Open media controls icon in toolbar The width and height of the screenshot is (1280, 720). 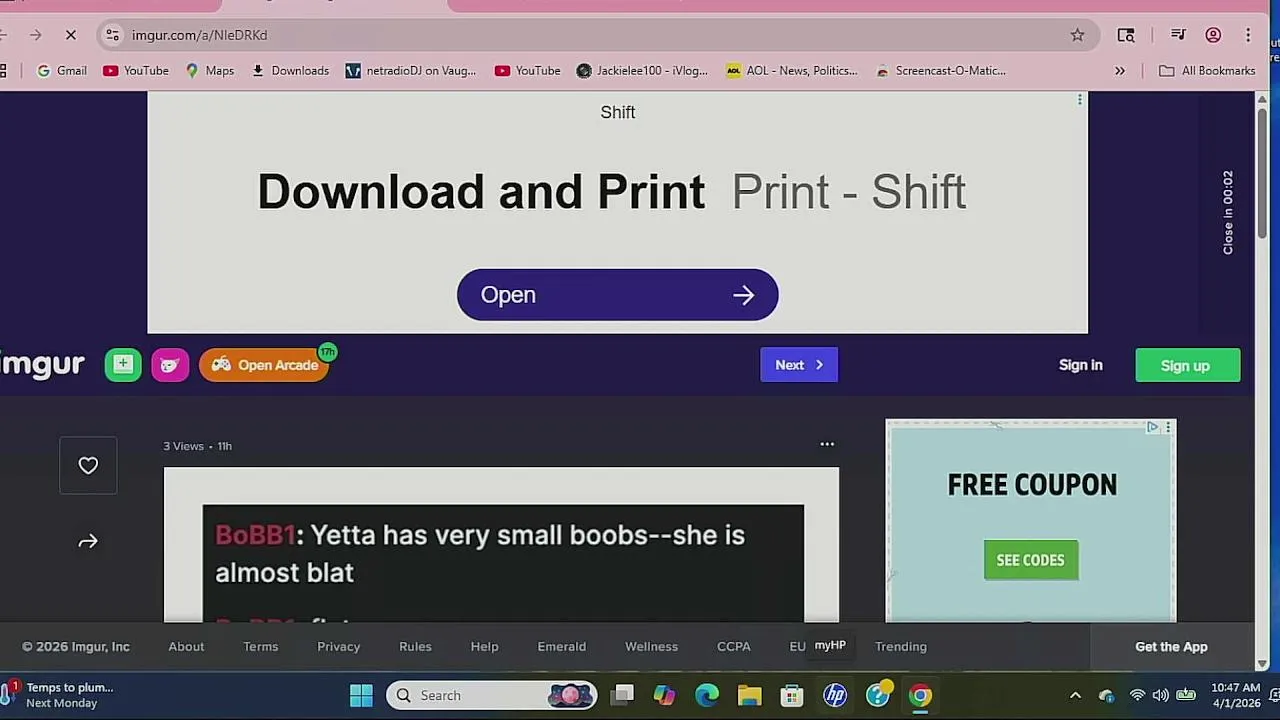[1178, 35]
